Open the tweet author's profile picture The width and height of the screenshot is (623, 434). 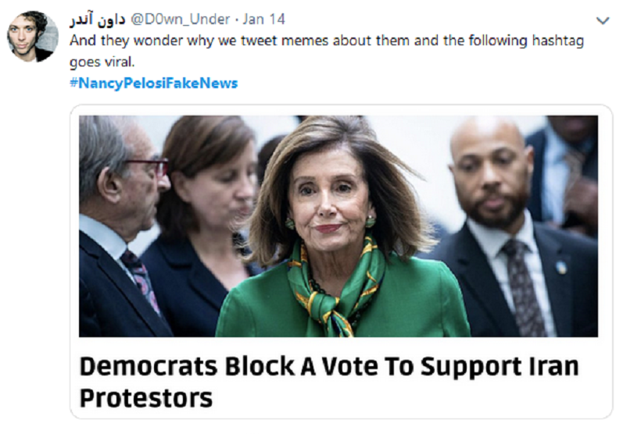point(33,36)
